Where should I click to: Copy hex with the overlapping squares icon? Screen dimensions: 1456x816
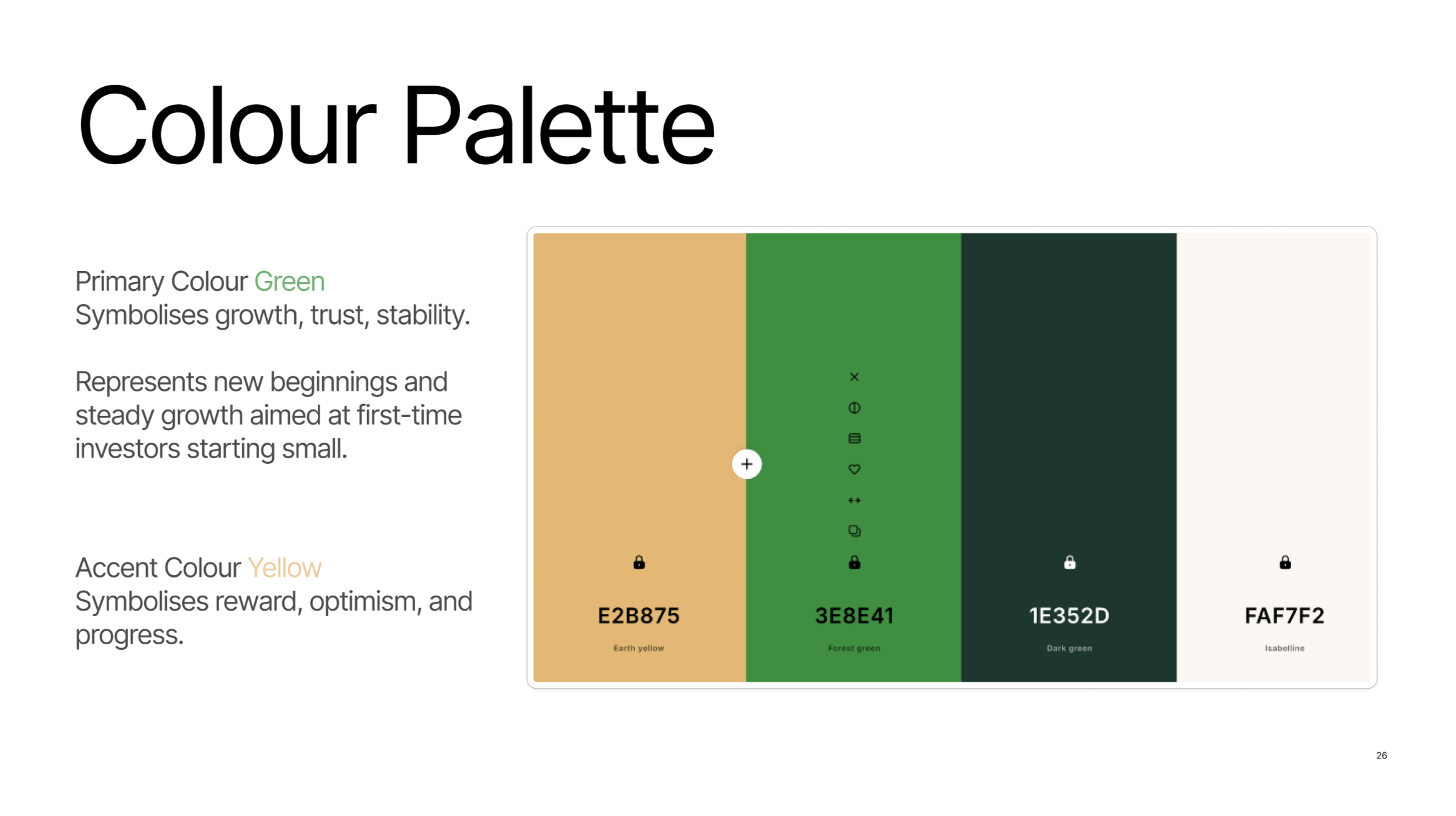pos(854,531)
